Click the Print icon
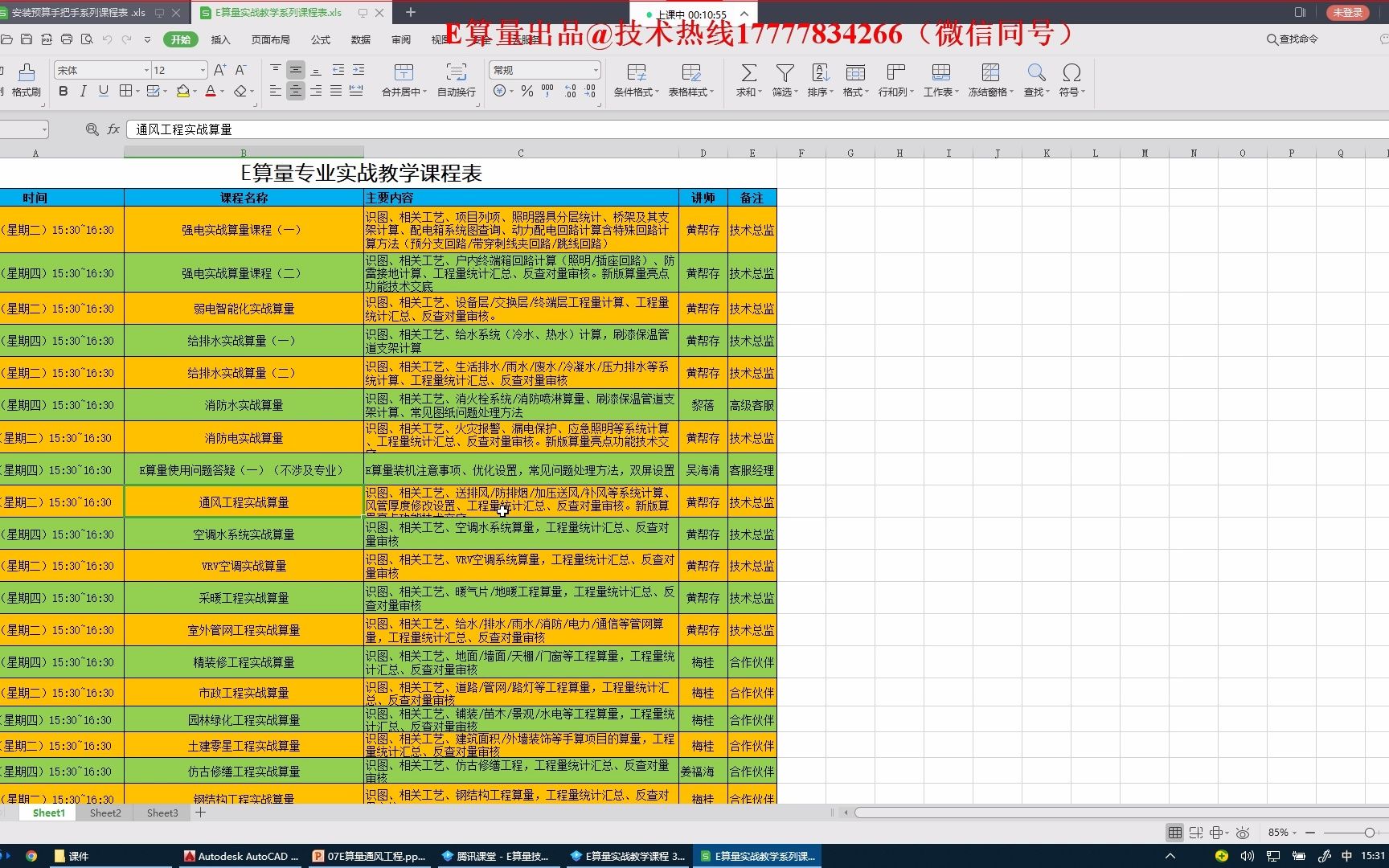This screenshot has height=868, width=1389. (67, 39)
